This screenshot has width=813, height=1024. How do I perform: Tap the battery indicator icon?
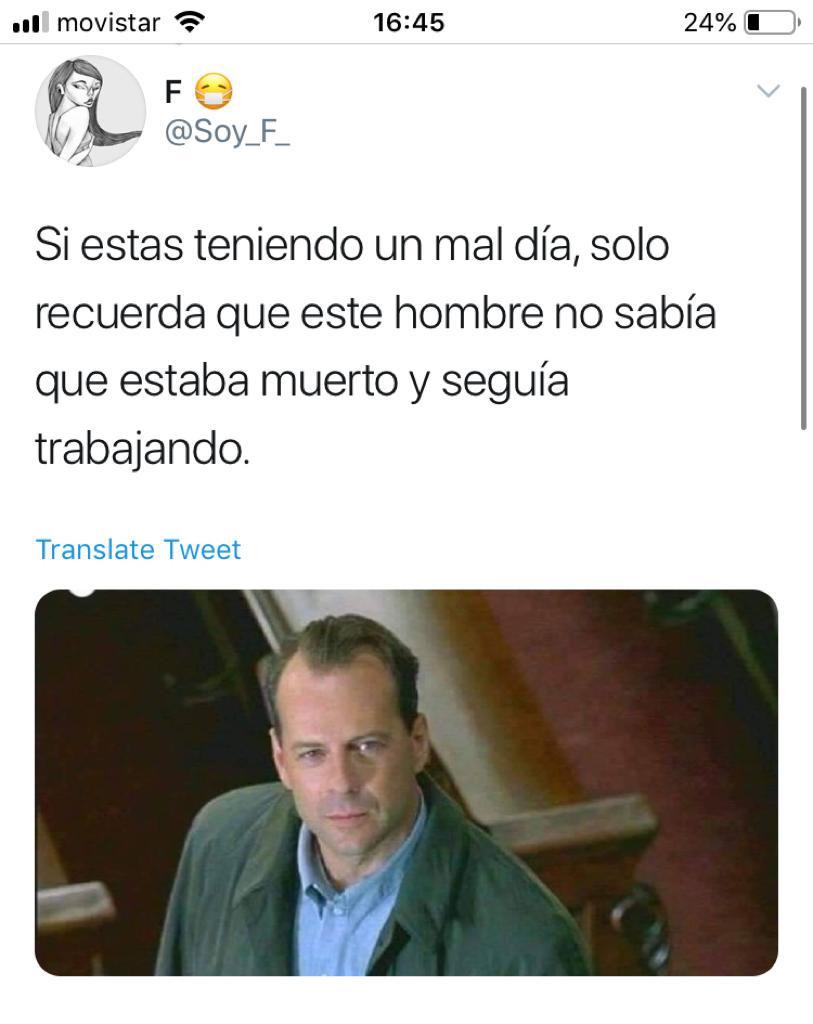(772, 23)
